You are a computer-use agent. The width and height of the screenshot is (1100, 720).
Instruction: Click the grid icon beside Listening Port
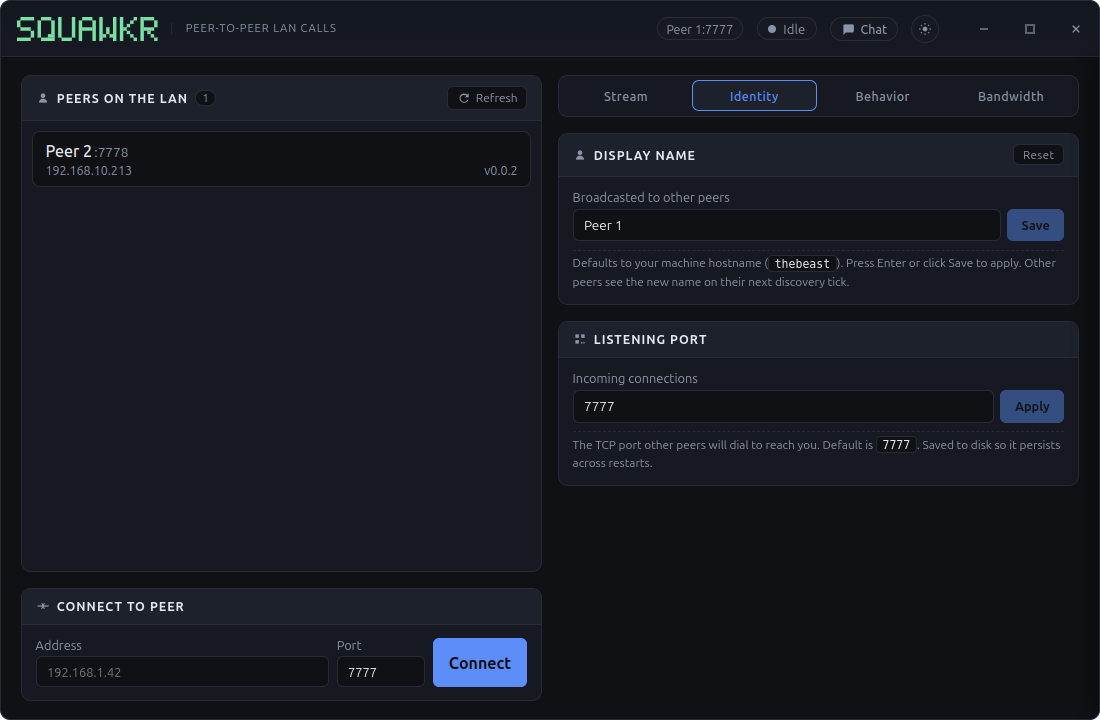[579, 340]
